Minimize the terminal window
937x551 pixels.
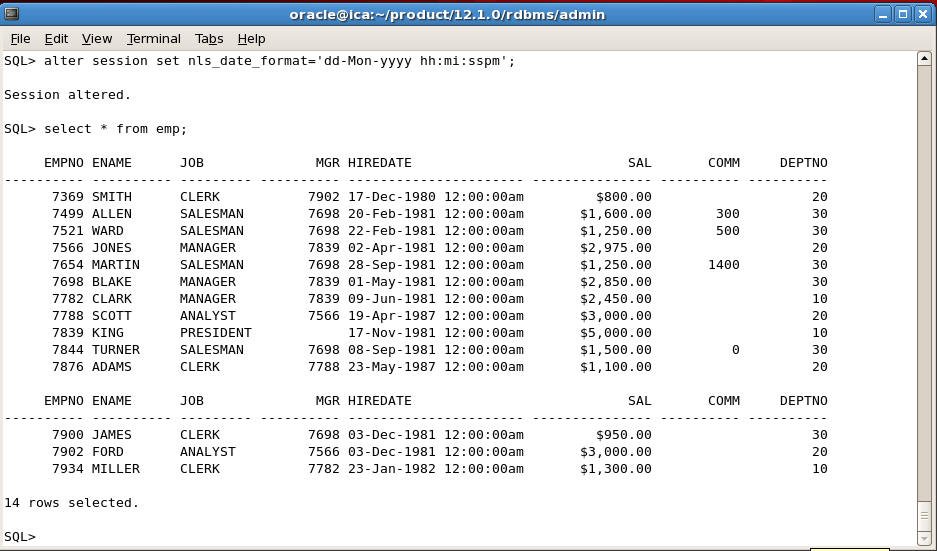[x=883, y=14]
